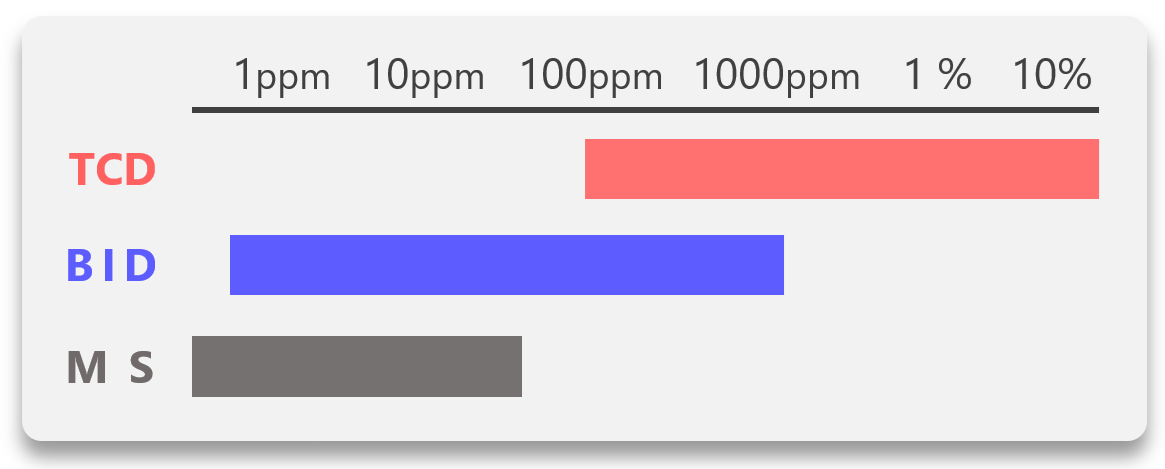Click the red TCD detector label

(x=112, y=170)
